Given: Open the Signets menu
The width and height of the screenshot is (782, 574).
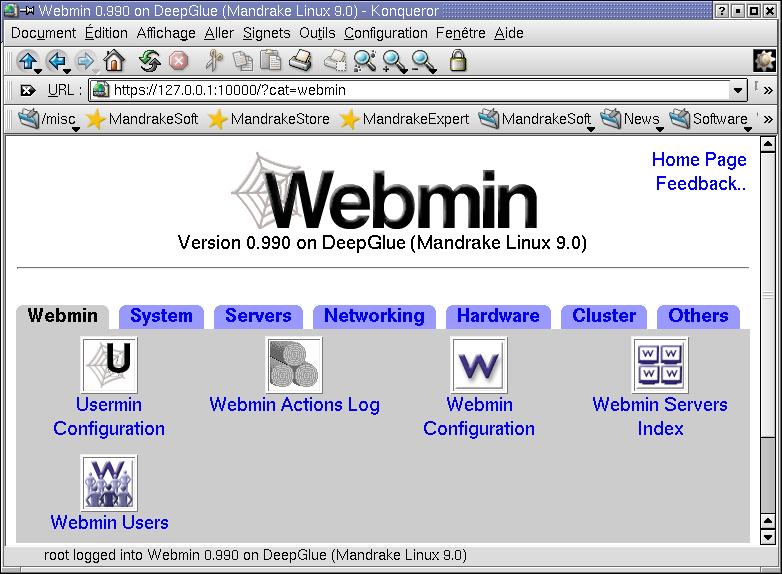Looking at the screenshot, I should tap(267, 33).
